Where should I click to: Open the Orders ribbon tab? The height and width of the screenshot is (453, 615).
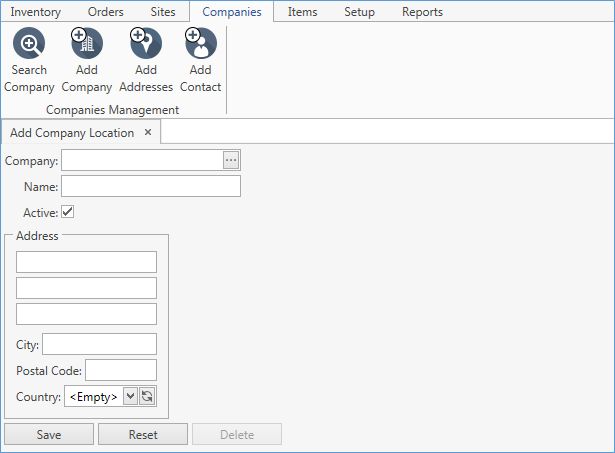pos(105,12)
